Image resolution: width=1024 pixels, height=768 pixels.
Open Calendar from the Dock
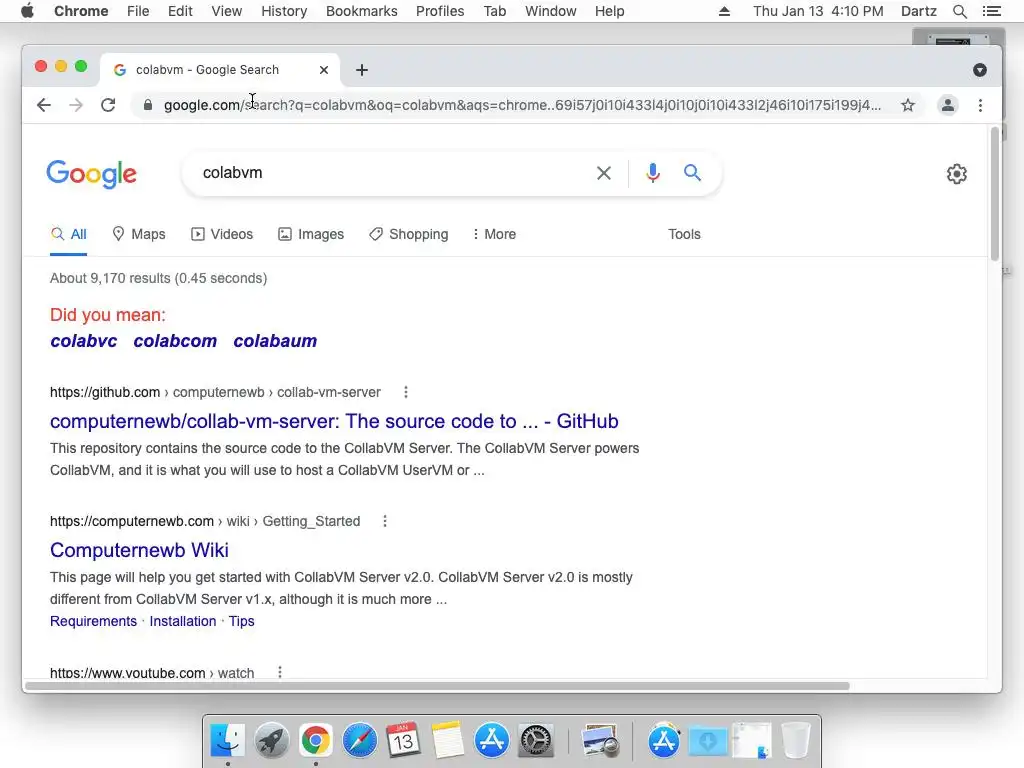(x=403, y=740)
